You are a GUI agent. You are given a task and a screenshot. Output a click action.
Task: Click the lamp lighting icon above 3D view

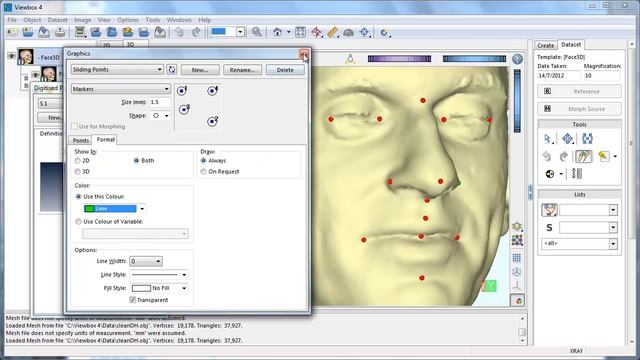coord(350,59)
